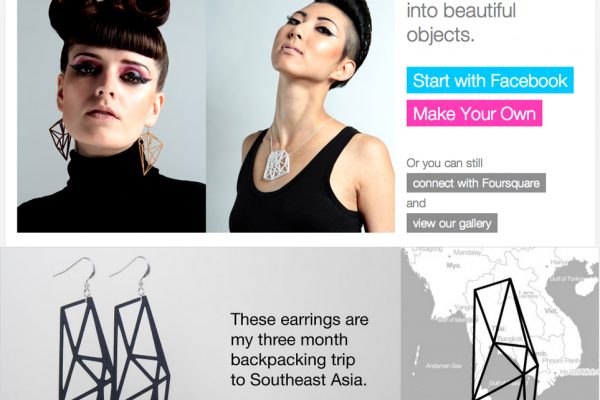Click the Andaman Sea label on the map

click(x=443, y=366)
